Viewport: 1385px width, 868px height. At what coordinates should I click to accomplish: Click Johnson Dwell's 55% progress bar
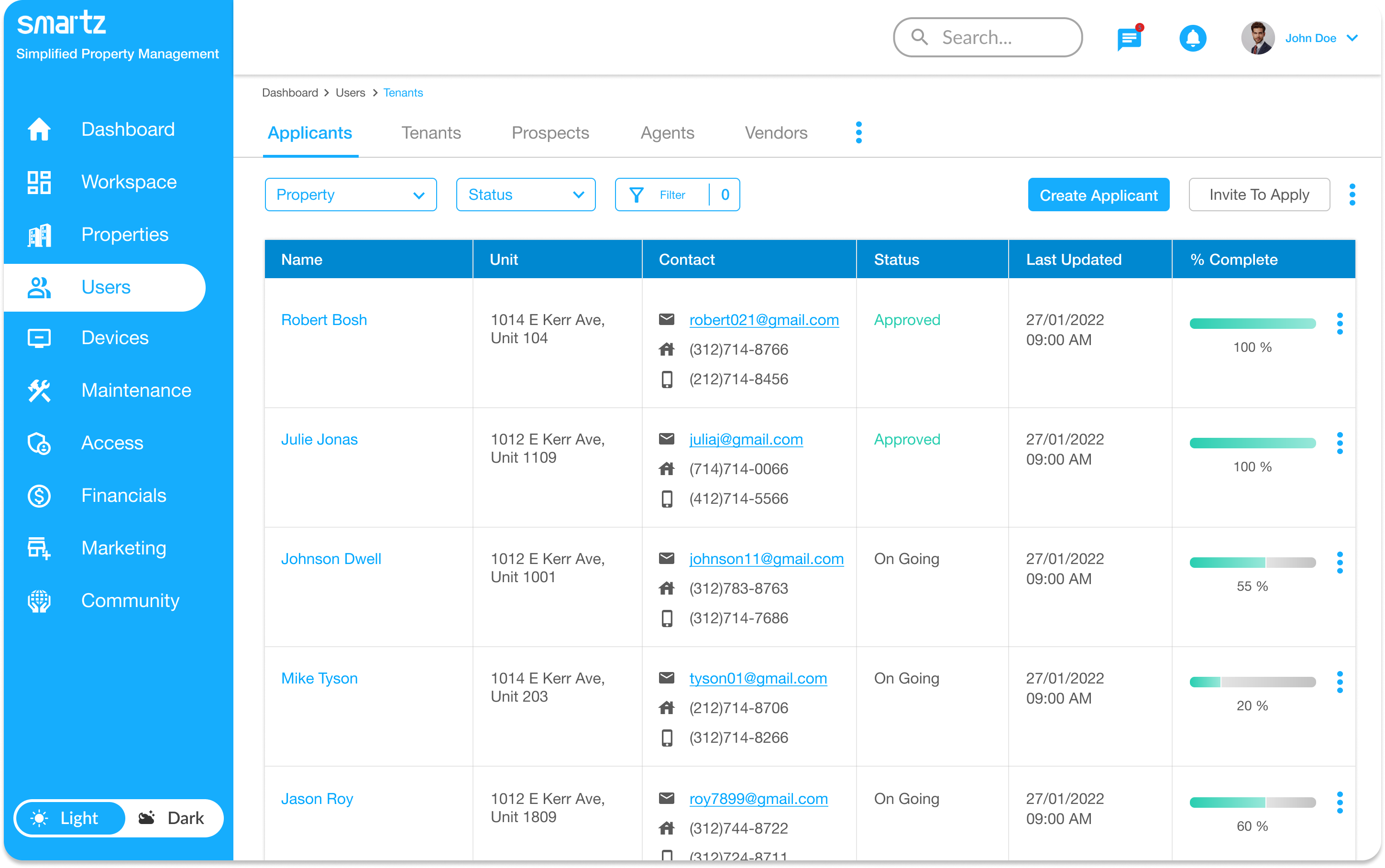coord(1253,562)
